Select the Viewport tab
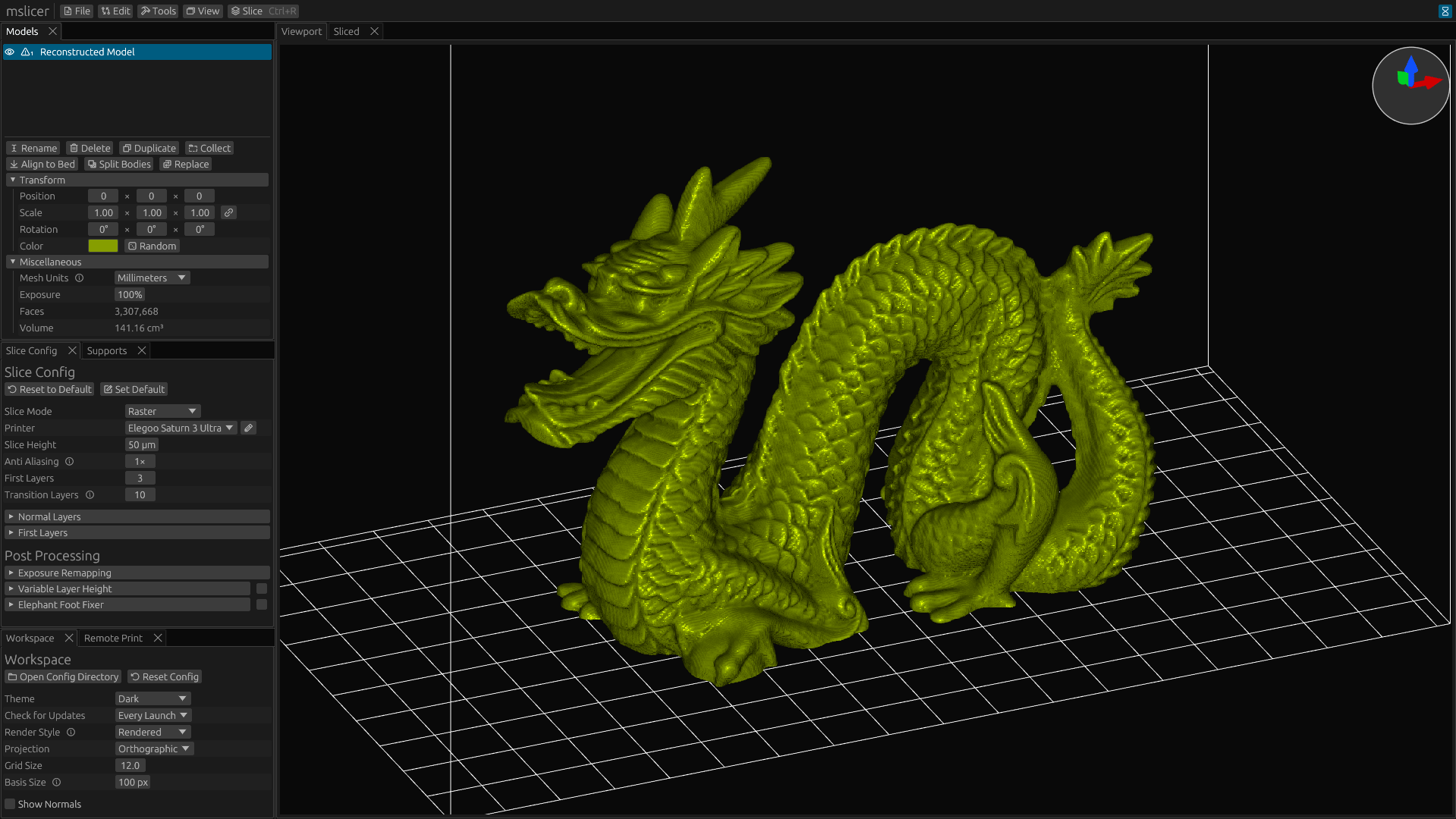 pos(301,31)
